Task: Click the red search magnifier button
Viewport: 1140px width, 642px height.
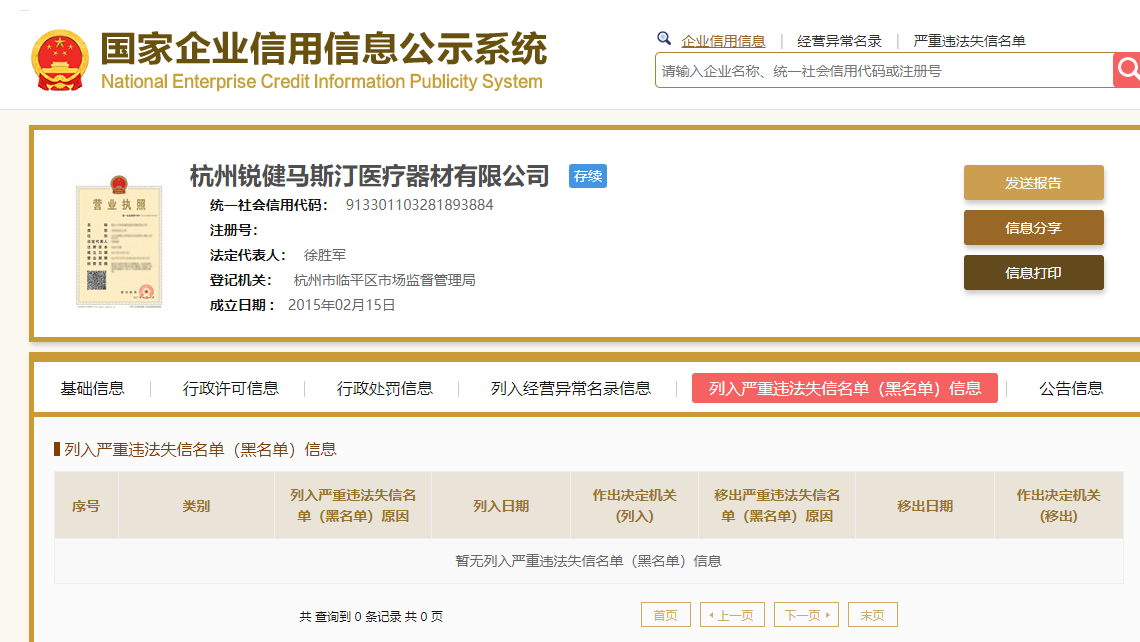Action: [1126, 70]
